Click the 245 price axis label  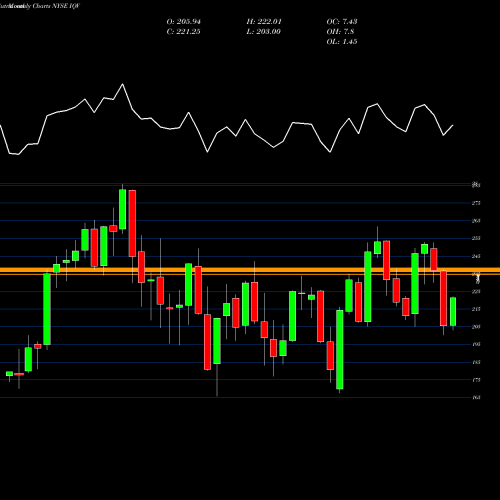(x=476, y=256)
